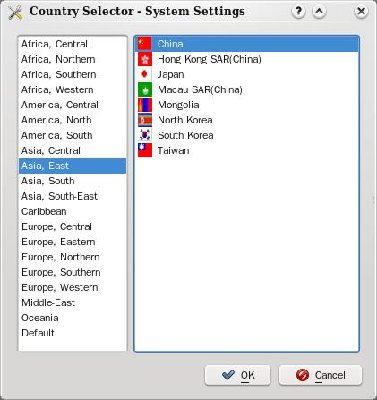Select the Middle-East region
Screen dimensions: 377x400
(x=72, y=303)
